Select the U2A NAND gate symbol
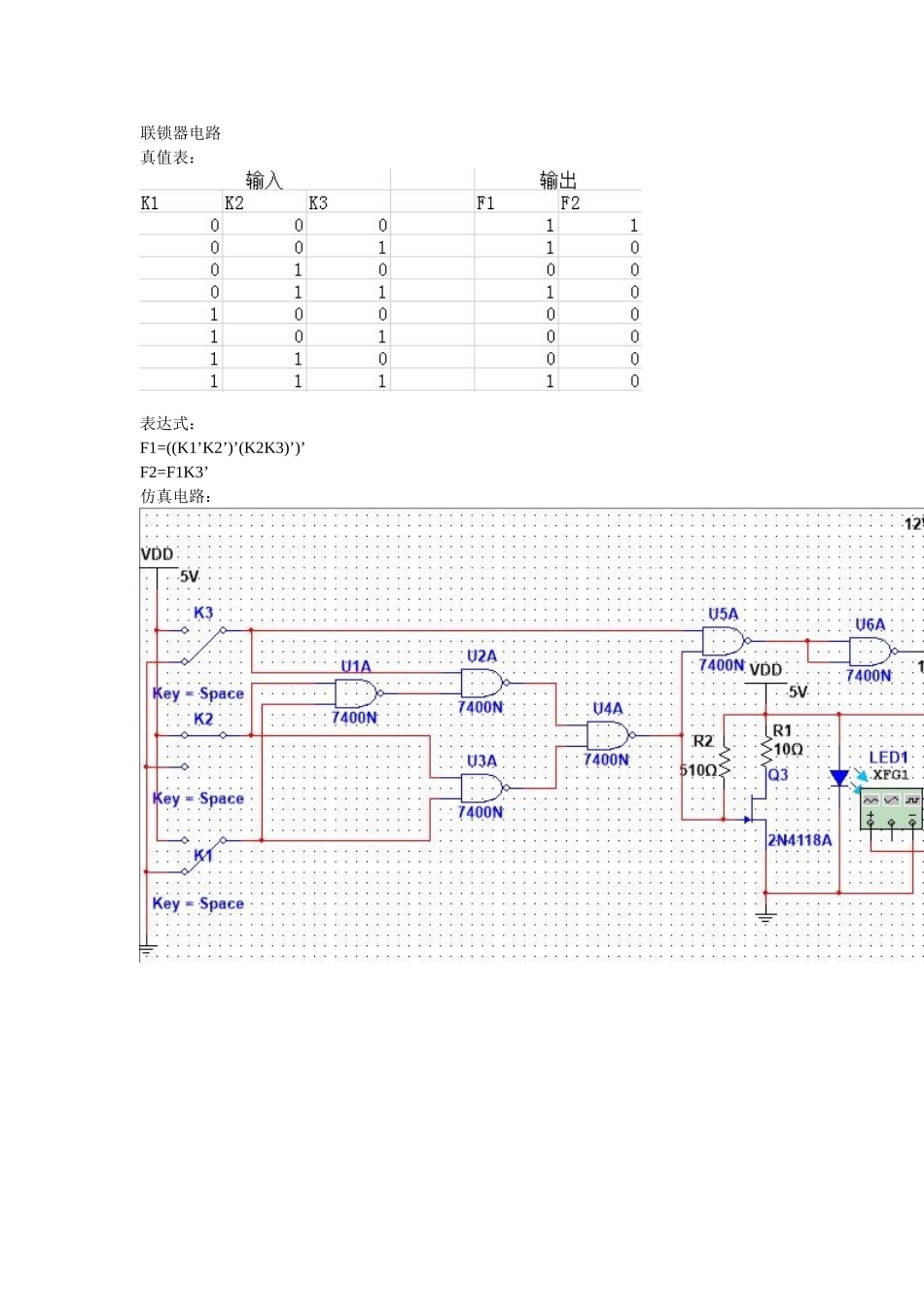This screenshot has height=1307, width=924. [483, 683]
